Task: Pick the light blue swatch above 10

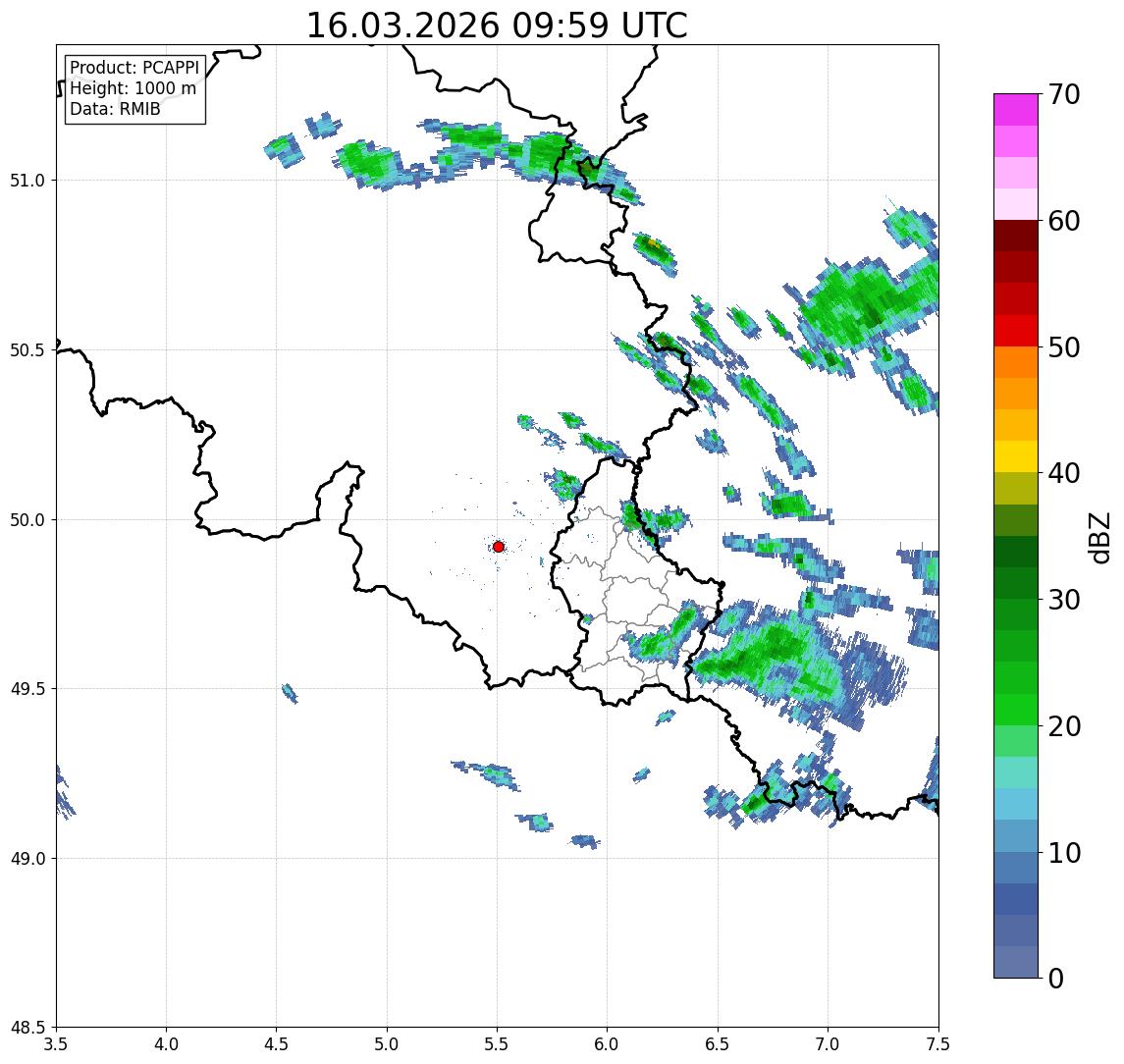Action: click(1016, 835)
